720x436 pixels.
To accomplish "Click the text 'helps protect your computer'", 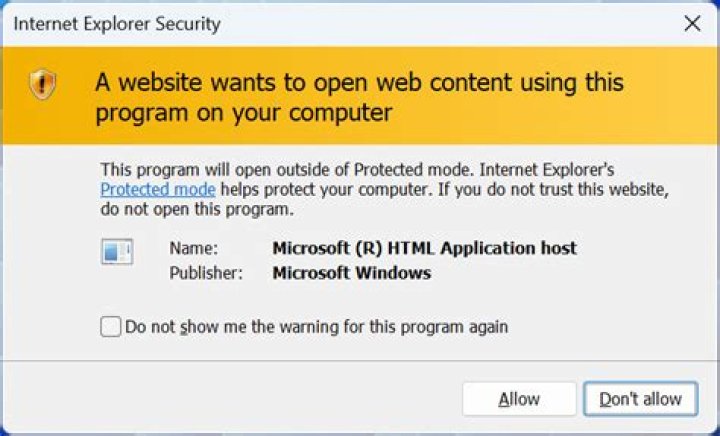I will click(x=326, y=190).
